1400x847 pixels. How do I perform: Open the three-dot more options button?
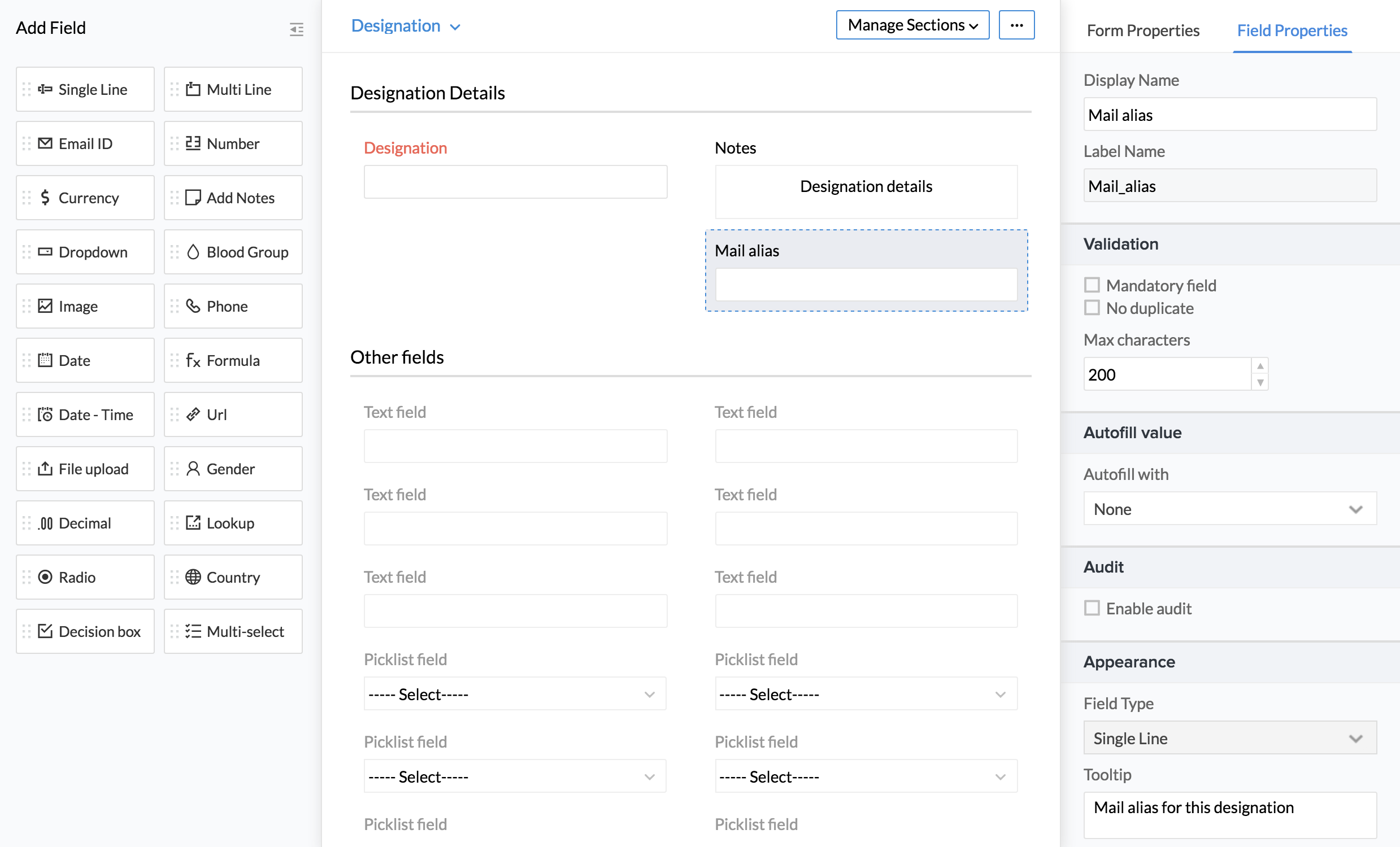pyautogui.click(x=1016, y=25)
